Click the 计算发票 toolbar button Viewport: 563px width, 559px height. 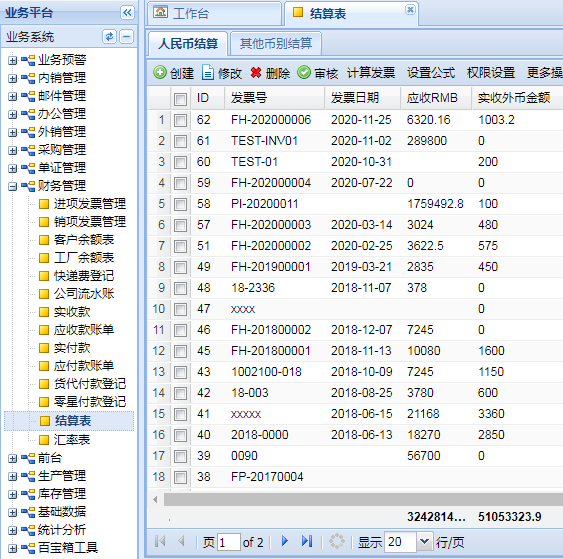[x=371, y=73]
